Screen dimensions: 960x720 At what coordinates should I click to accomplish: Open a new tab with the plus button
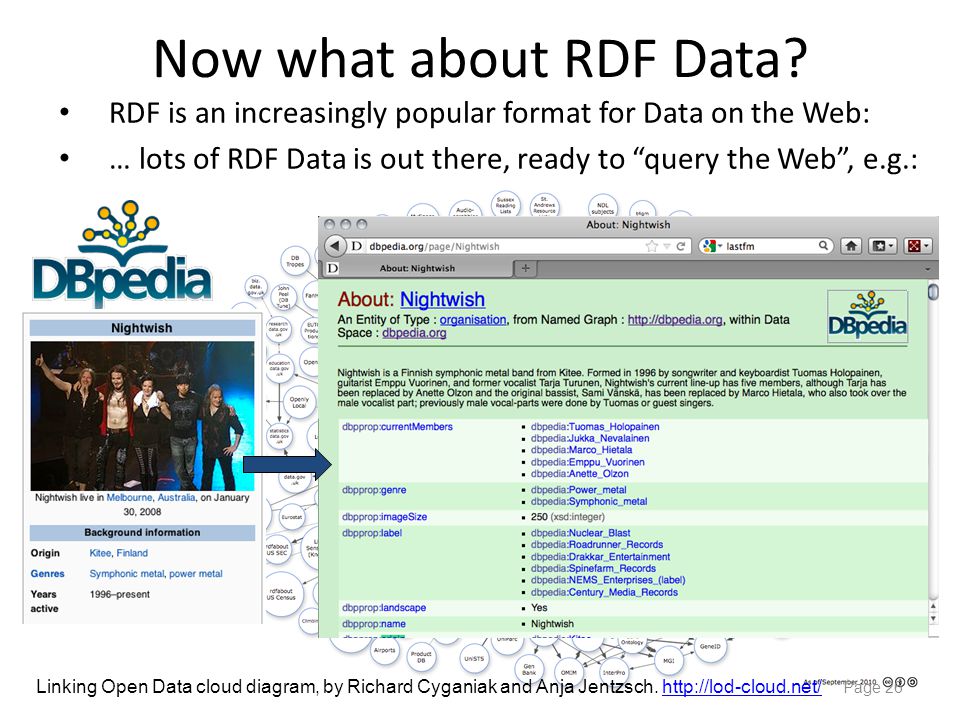click(x=525, y=268)
